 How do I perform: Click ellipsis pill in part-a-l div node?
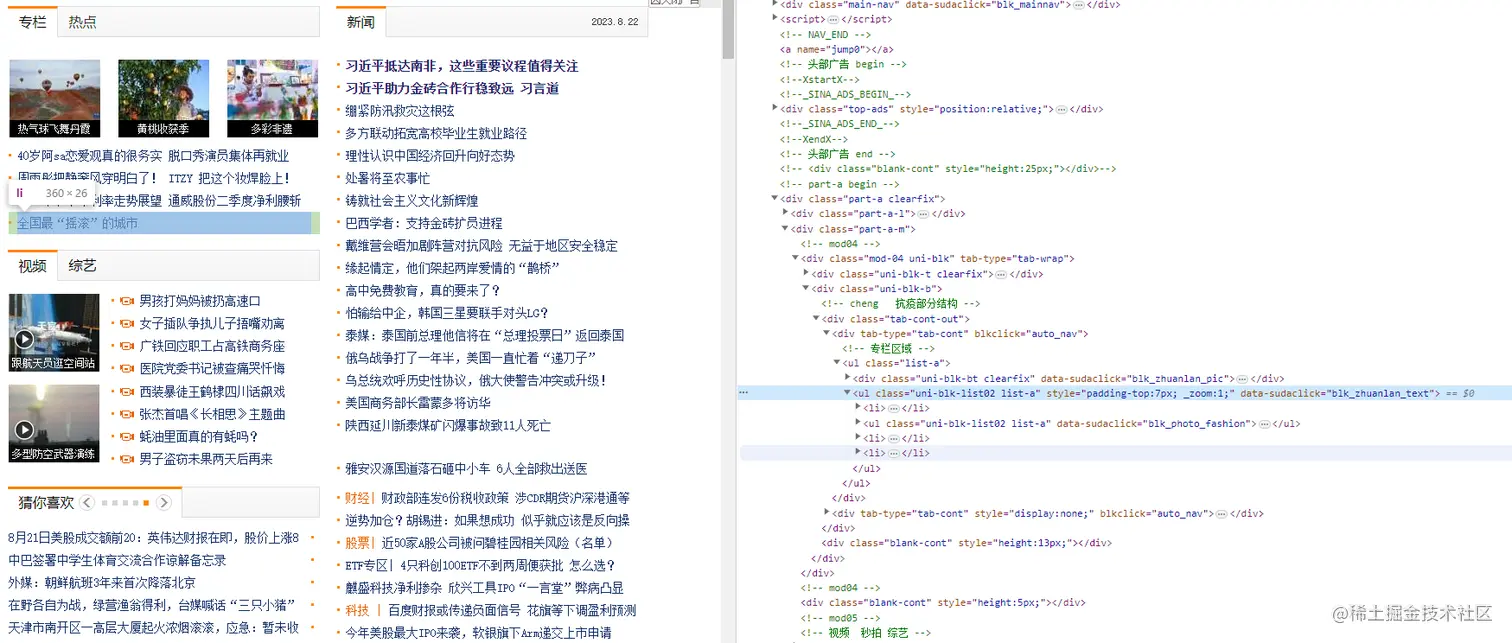pos(924,214)
